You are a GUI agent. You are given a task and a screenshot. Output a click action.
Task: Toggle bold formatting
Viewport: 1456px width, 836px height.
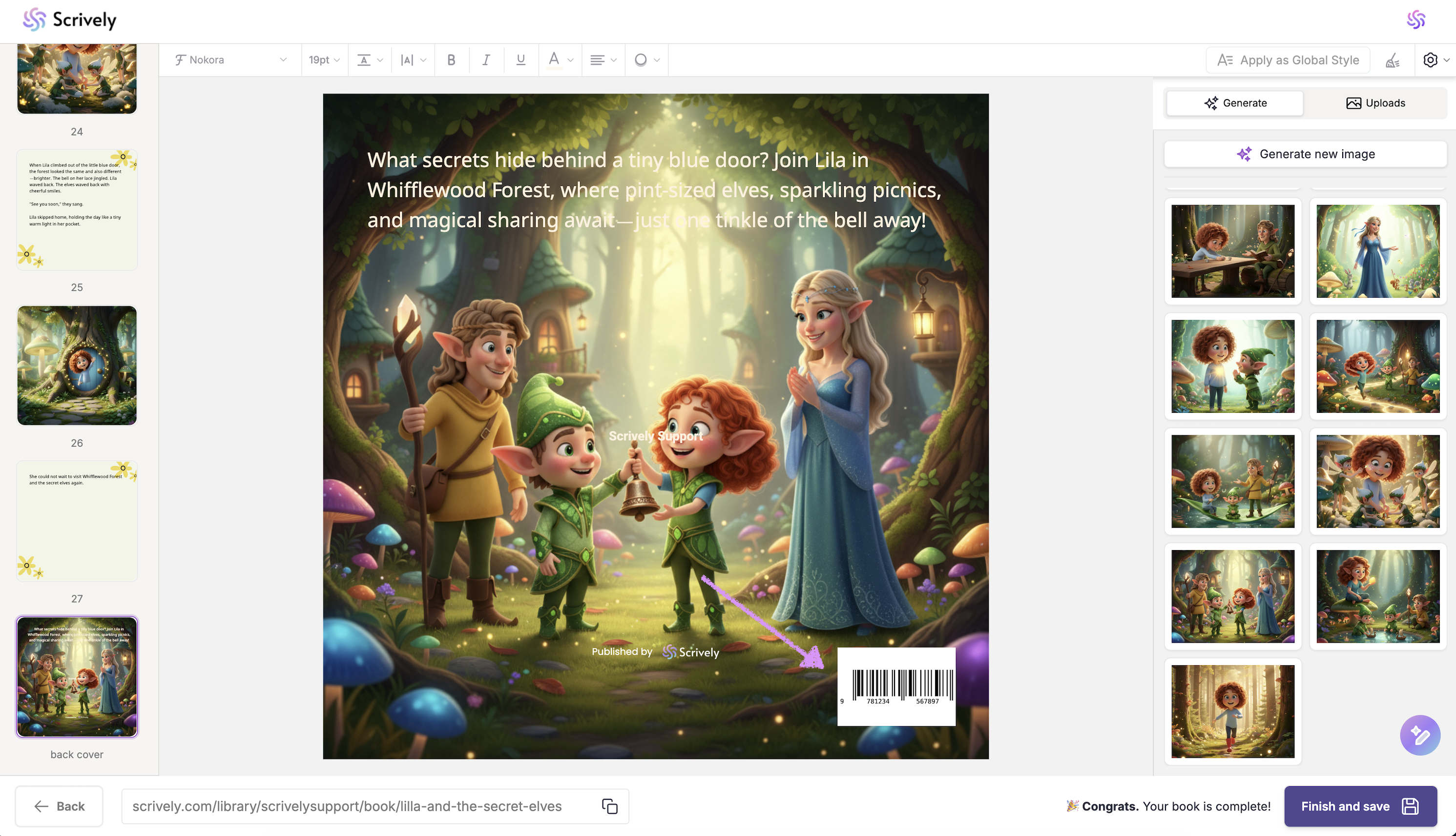tap(452, 60)
